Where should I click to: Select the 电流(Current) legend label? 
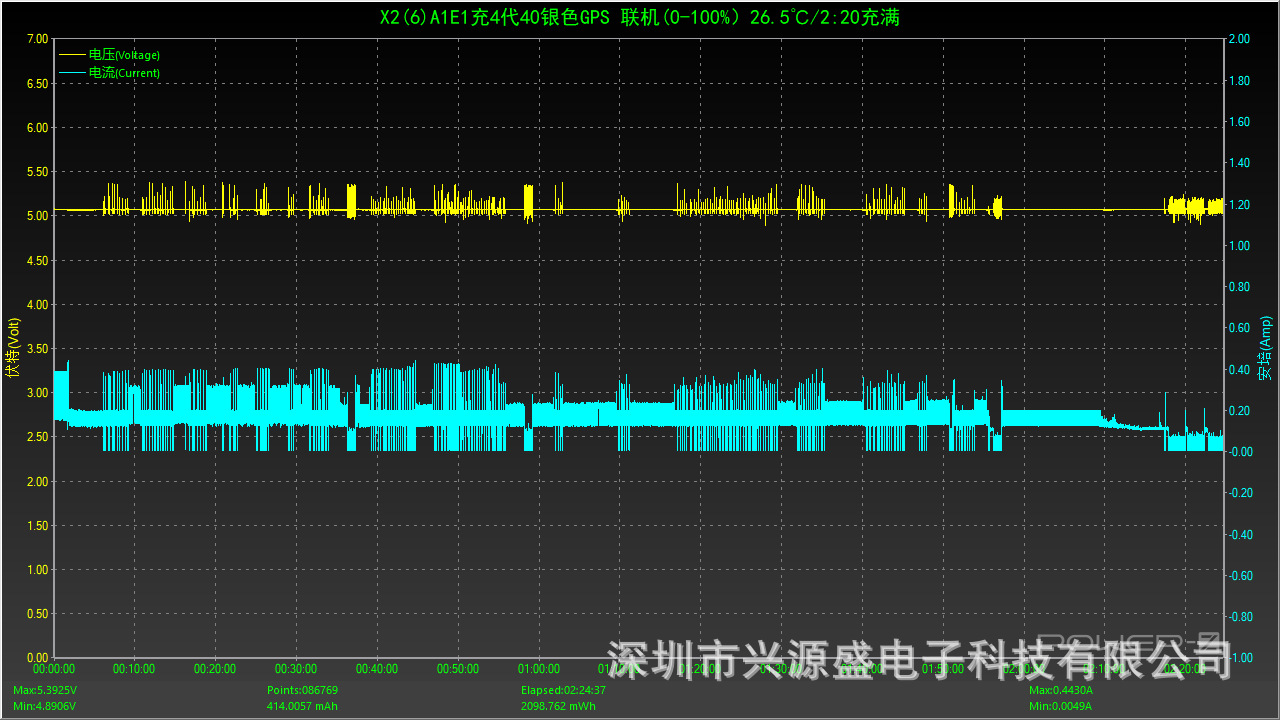tap(124, 73)
